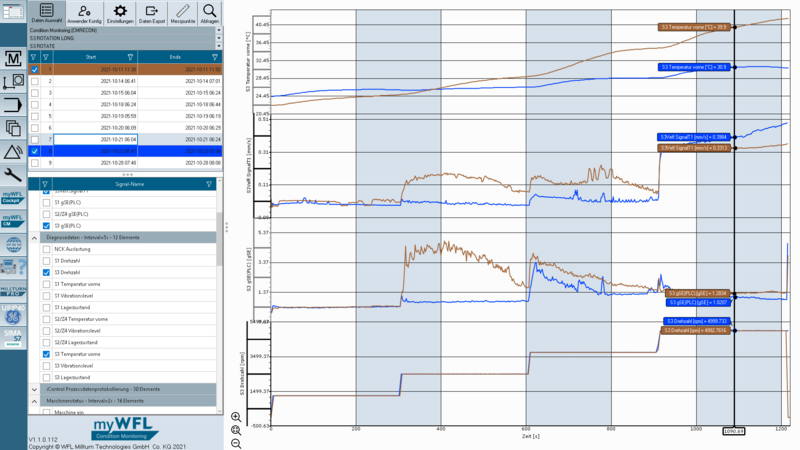Open myWFL Cockpit from sidebar
Viewport: 800px width, 450px height.
point(13,197)
